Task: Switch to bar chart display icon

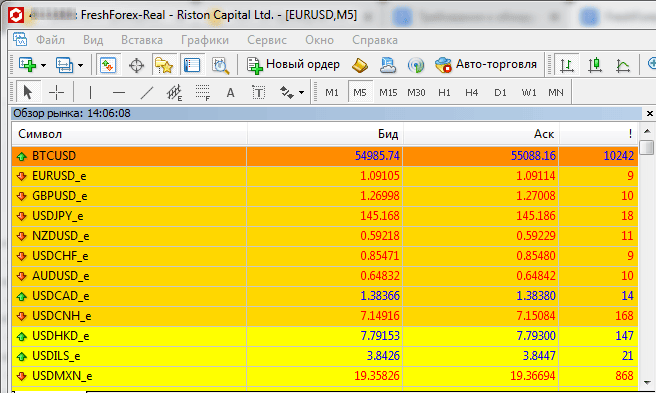Action: click(x=567, y=65)
